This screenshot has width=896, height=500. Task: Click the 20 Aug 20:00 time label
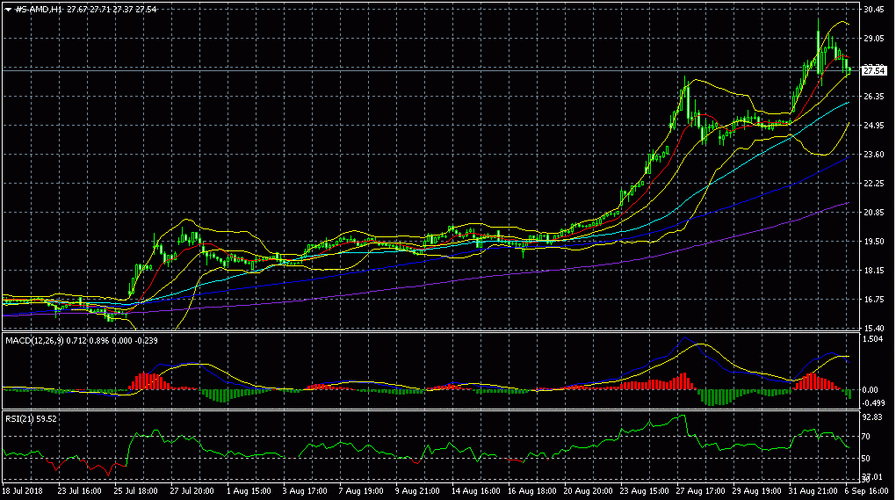coord(587,491)
